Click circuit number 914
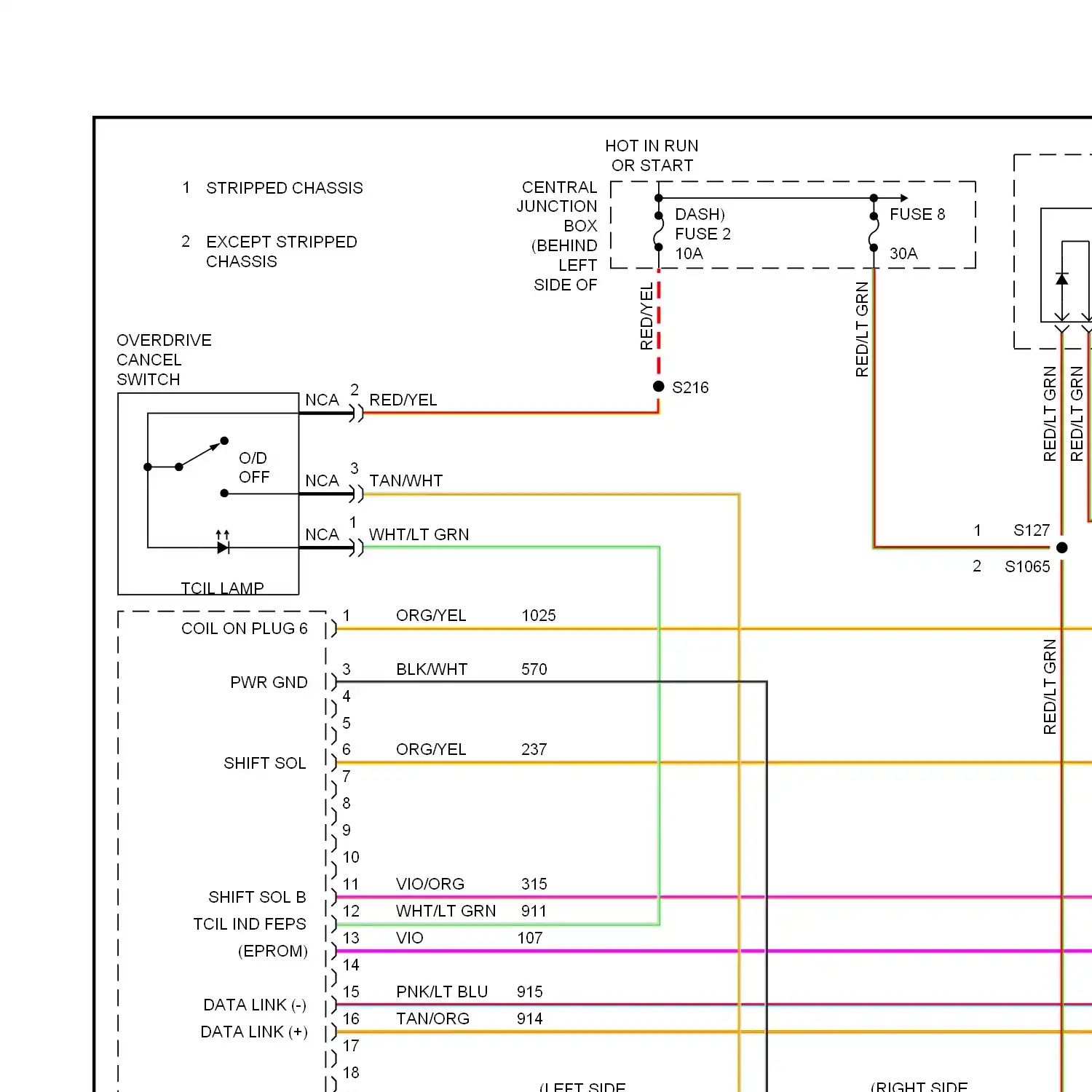The width and height of the screenshot is (1092, 1092). [x=530, y=1018]
